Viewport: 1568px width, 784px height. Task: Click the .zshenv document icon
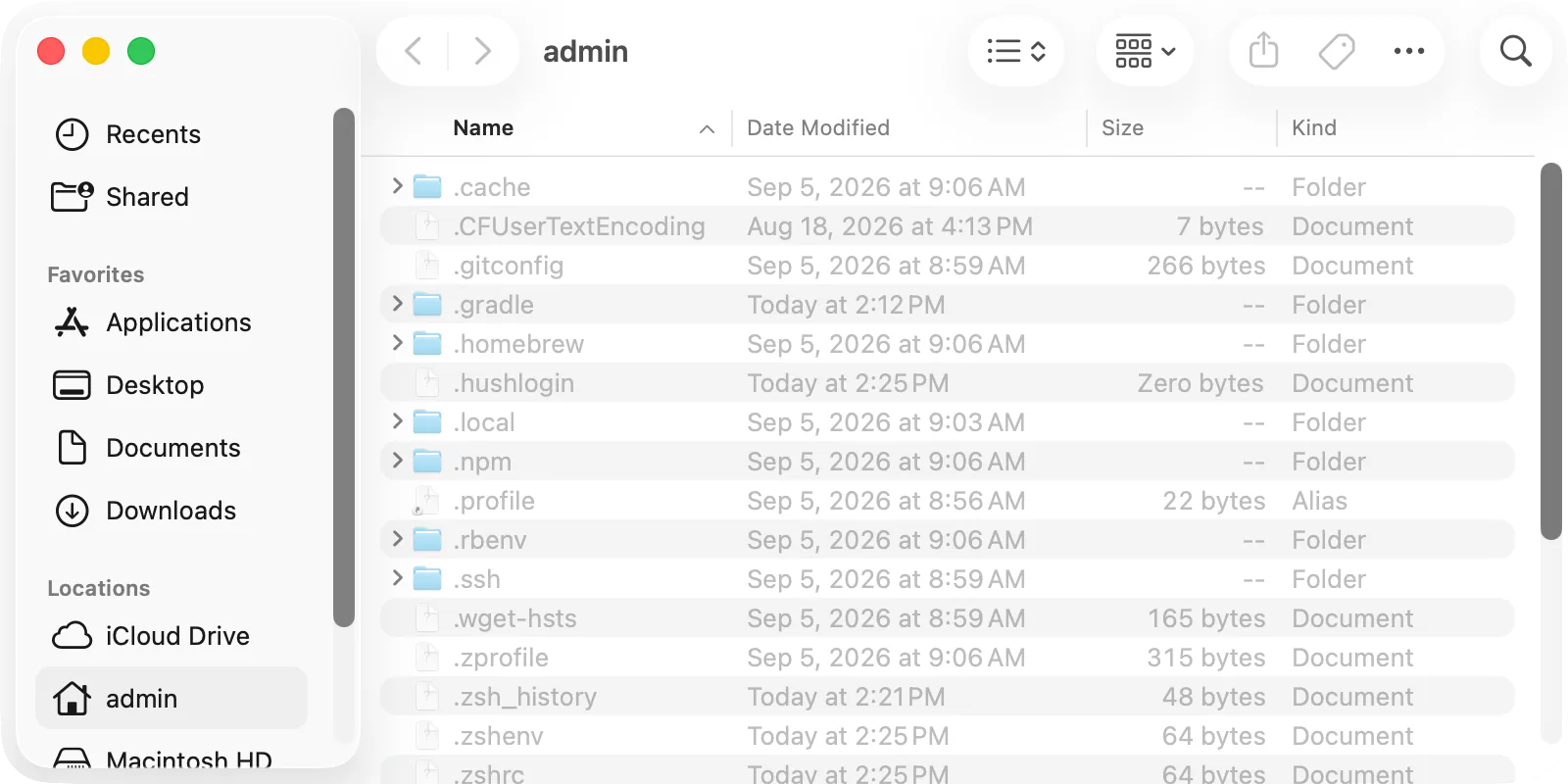(x=427, y=736)
